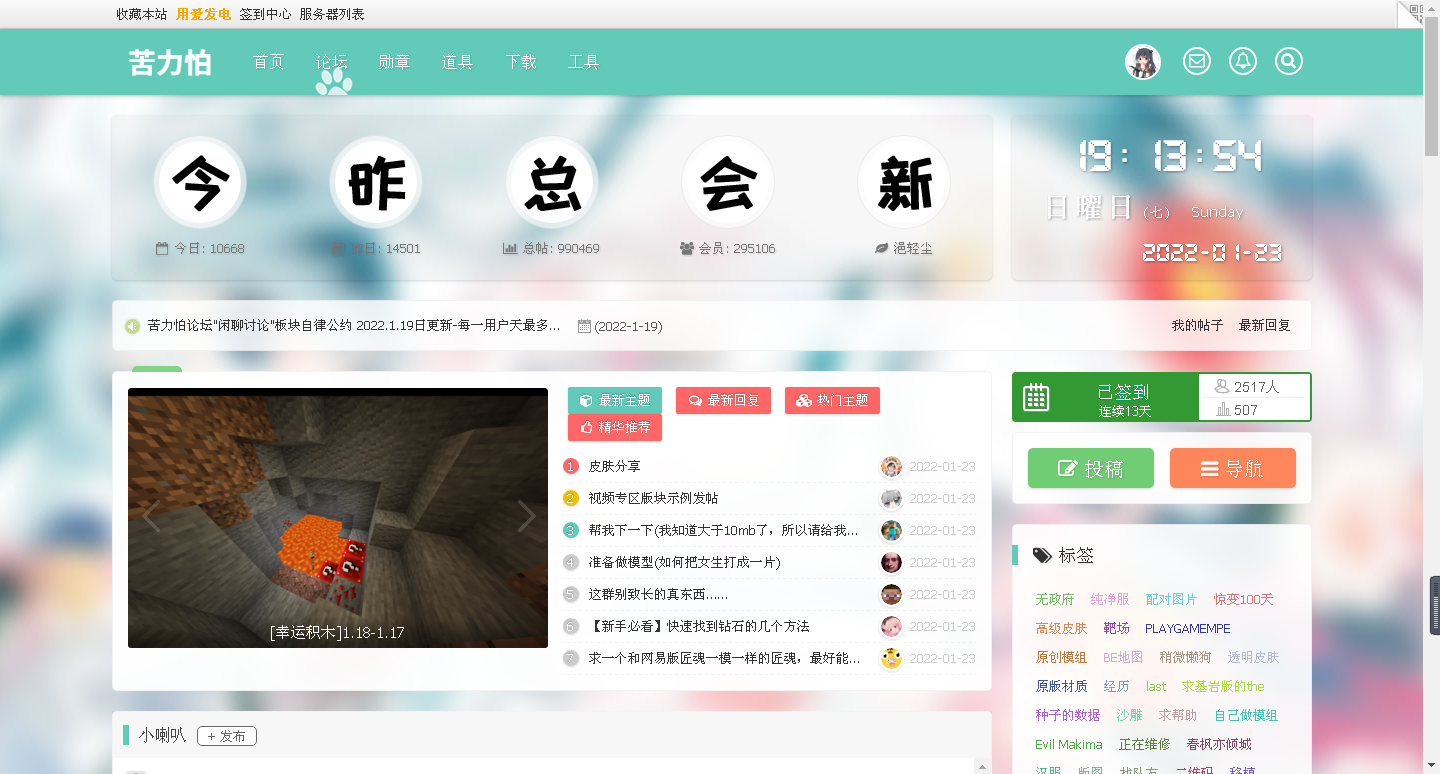The width and height of the screenshot is (1440, 774).
Task: Go to next slide with right chevron
Action: [527, 517]
